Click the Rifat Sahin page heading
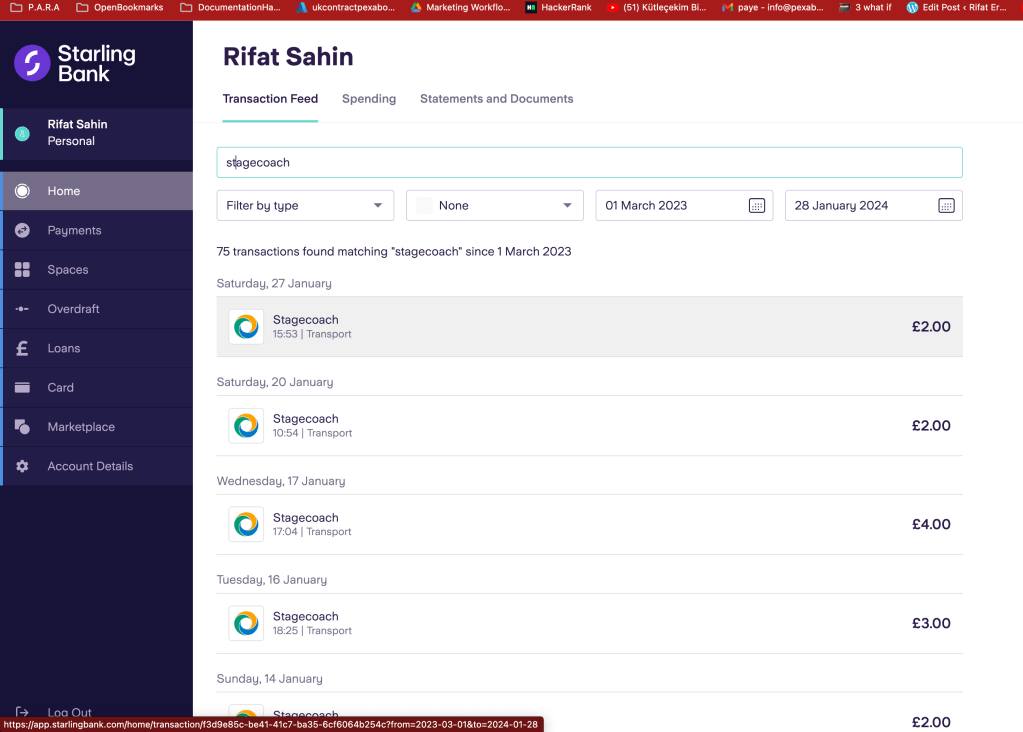 point(288,57)
